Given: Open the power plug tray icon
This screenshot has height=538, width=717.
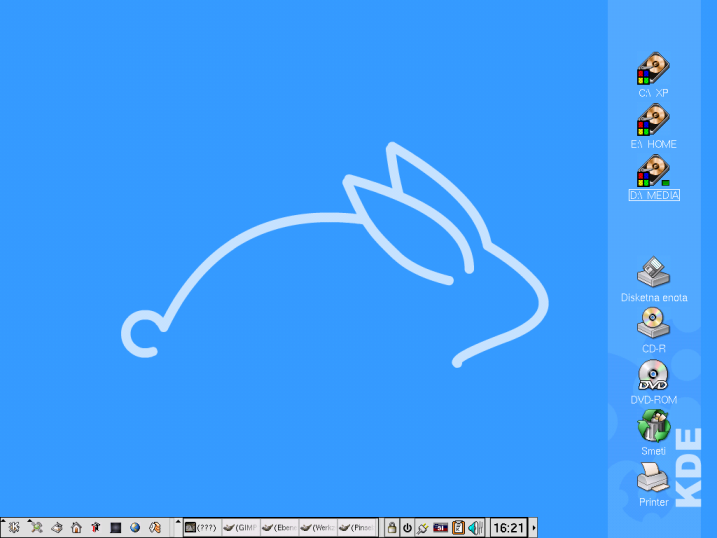Looking at the screenshot, I should pyautogui.click(x=423, y=528).
